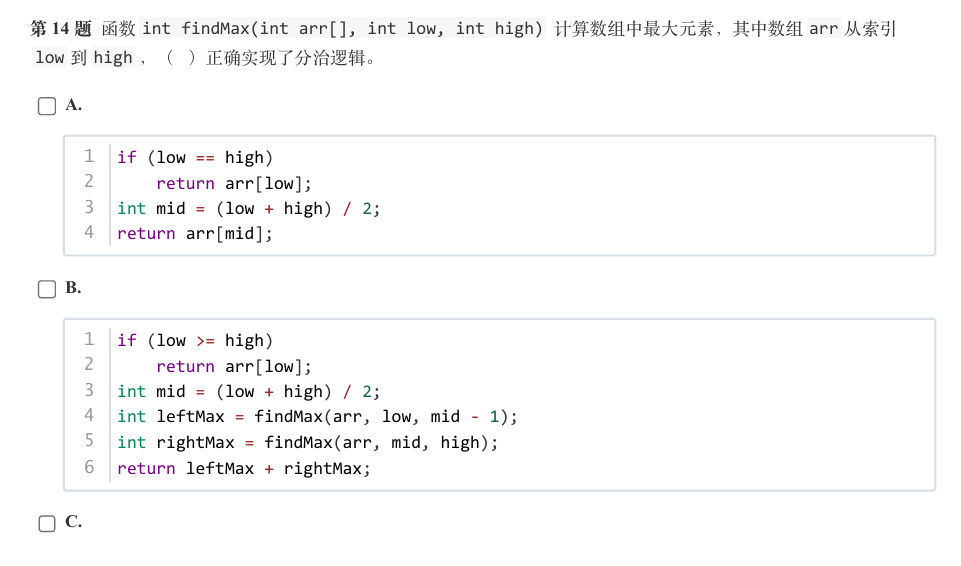Click 'if (low >= high)' line in option B
961x566 pixels.
tap(195, 341)
